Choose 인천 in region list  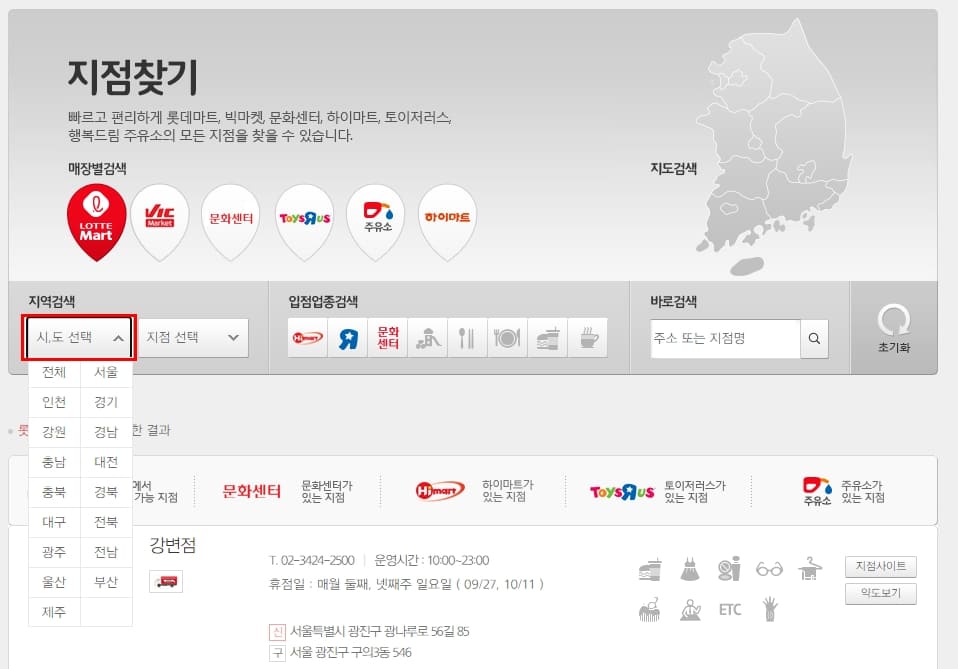pos(54,402)
